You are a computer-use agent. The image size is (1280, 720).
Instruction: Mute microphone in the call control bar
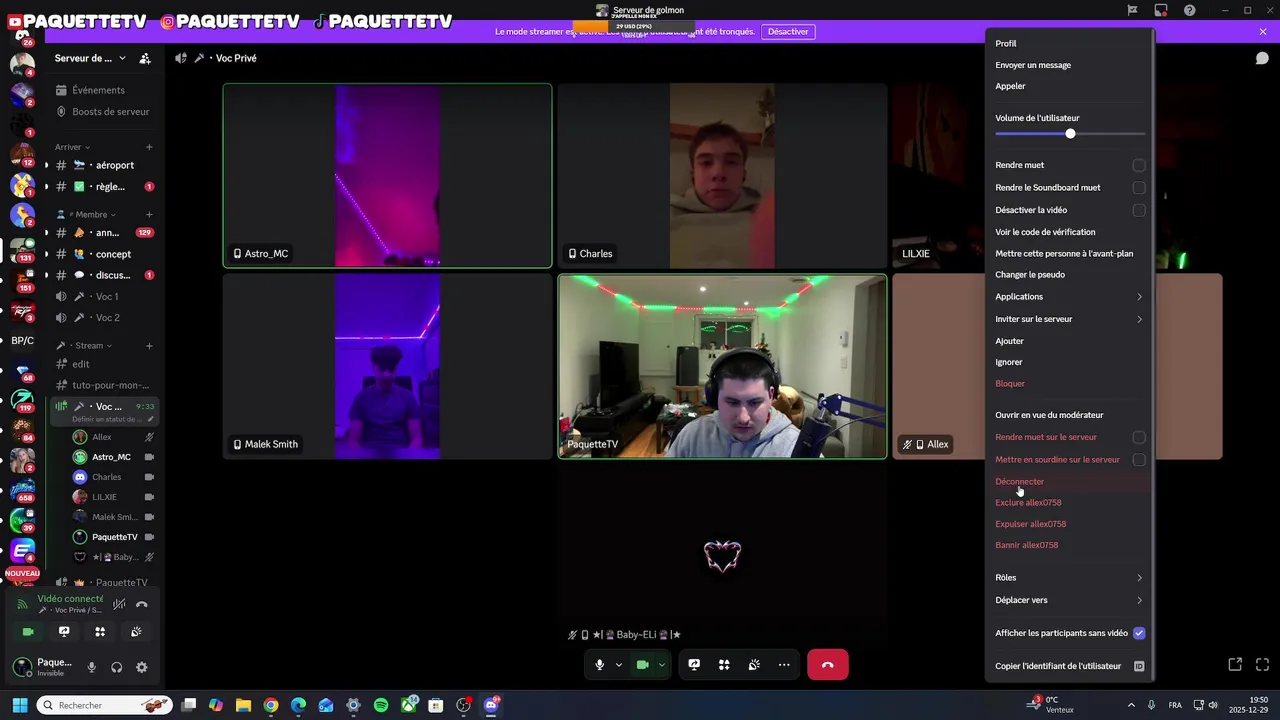click(x=599, y=665)
